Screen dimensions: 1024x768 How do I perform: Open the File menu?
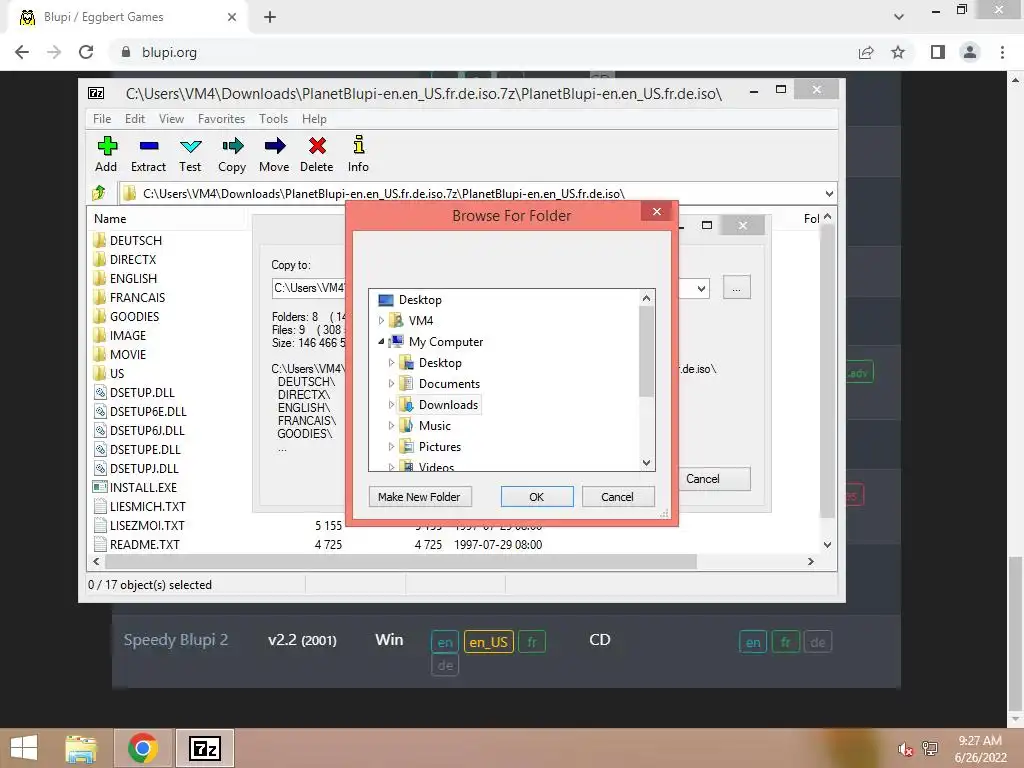pyautogui.click(x=102, y=119)
